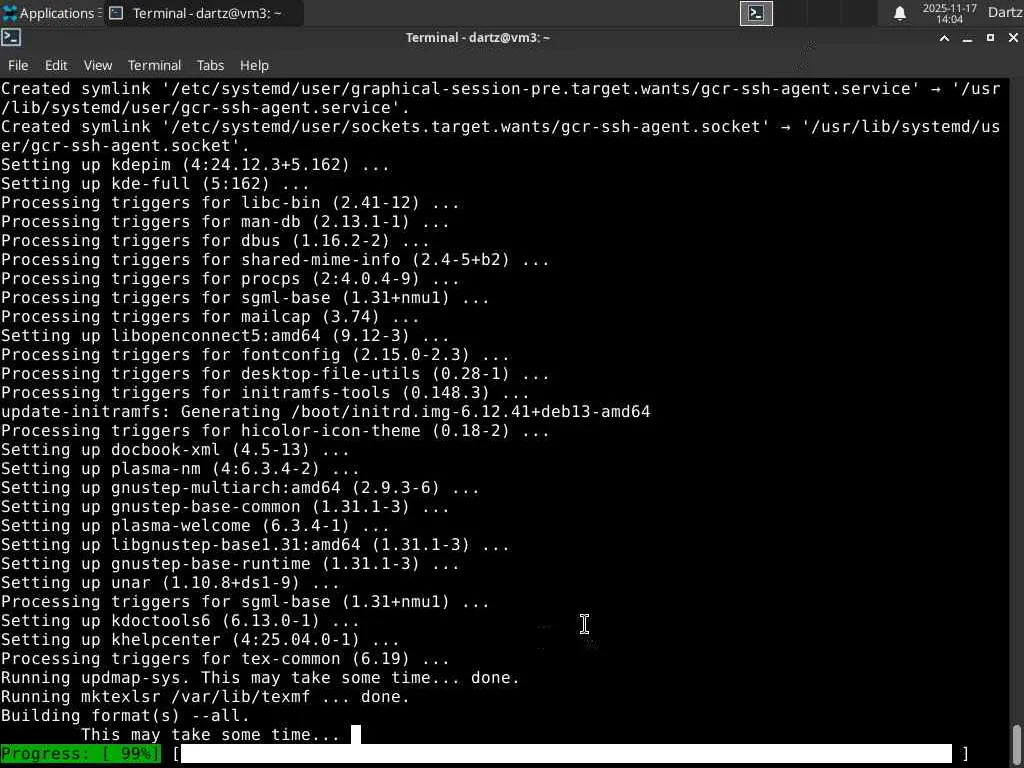Viewport: 1024px width, 768px height.
Task: Click the terminal cursor after 'This may take some time...'
Action: coord(356,735)
